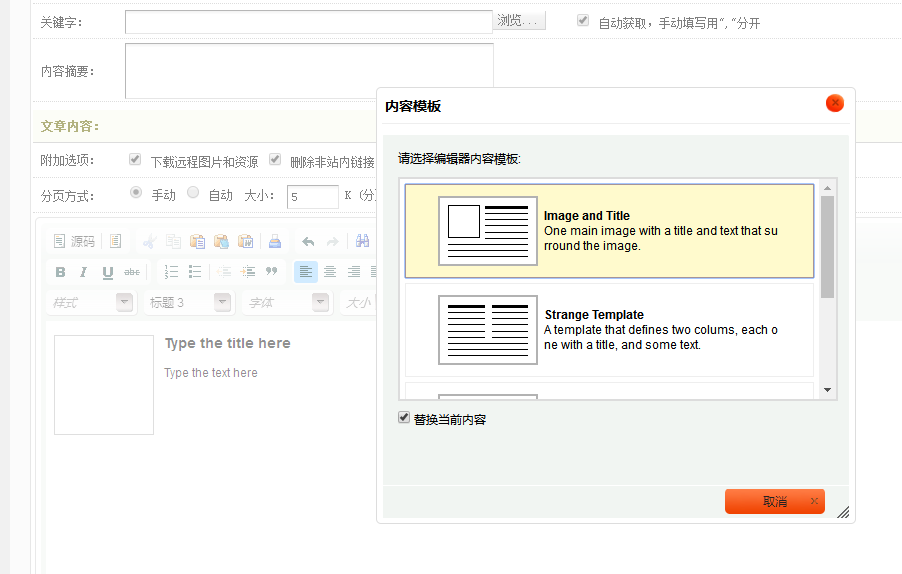This screenshot has height=574, width=902.
Task: Select Align center
Action: [x=330, y=271]
